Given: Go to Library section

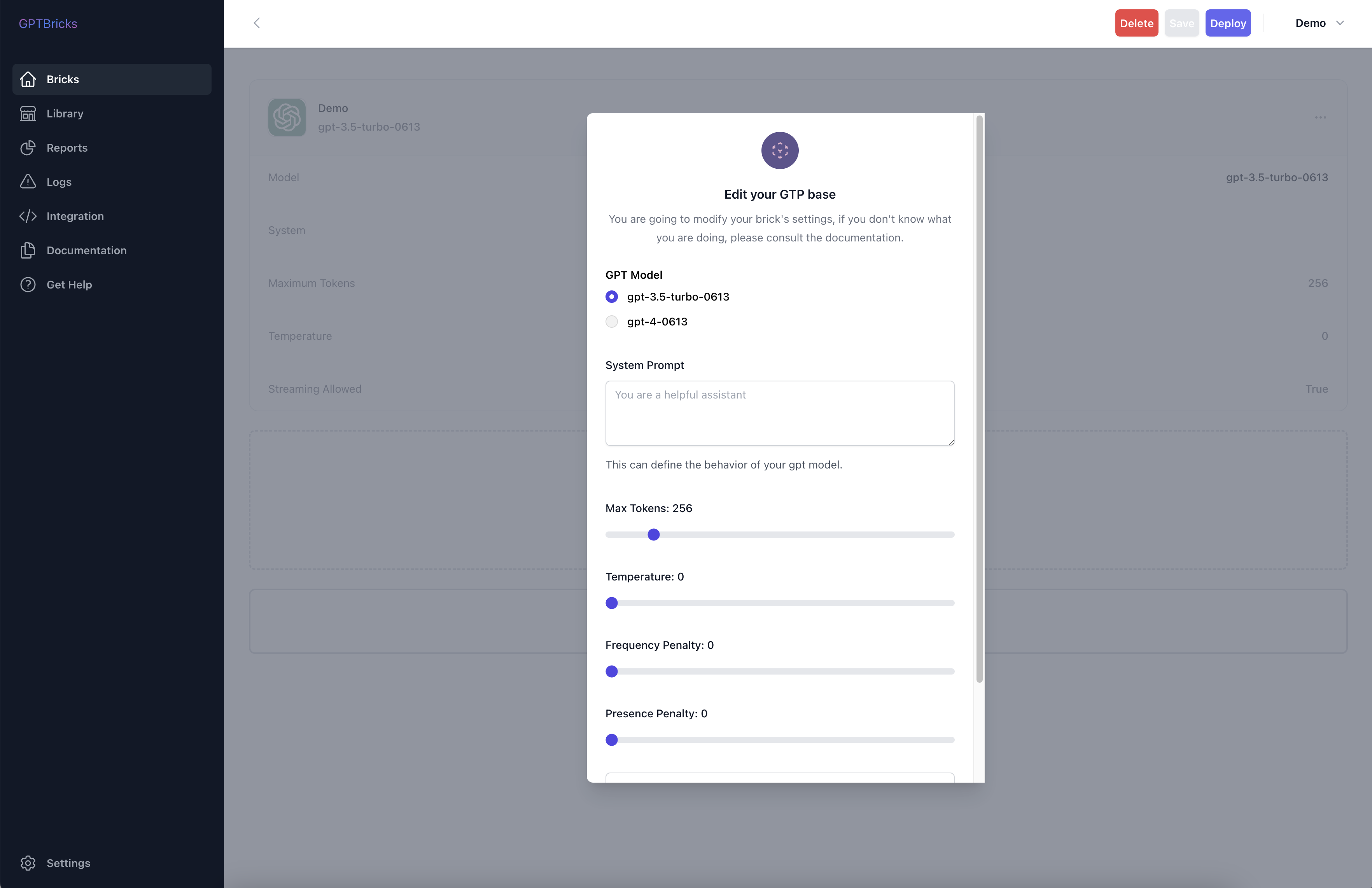Looking at the screenshot, I should (112, 114).
